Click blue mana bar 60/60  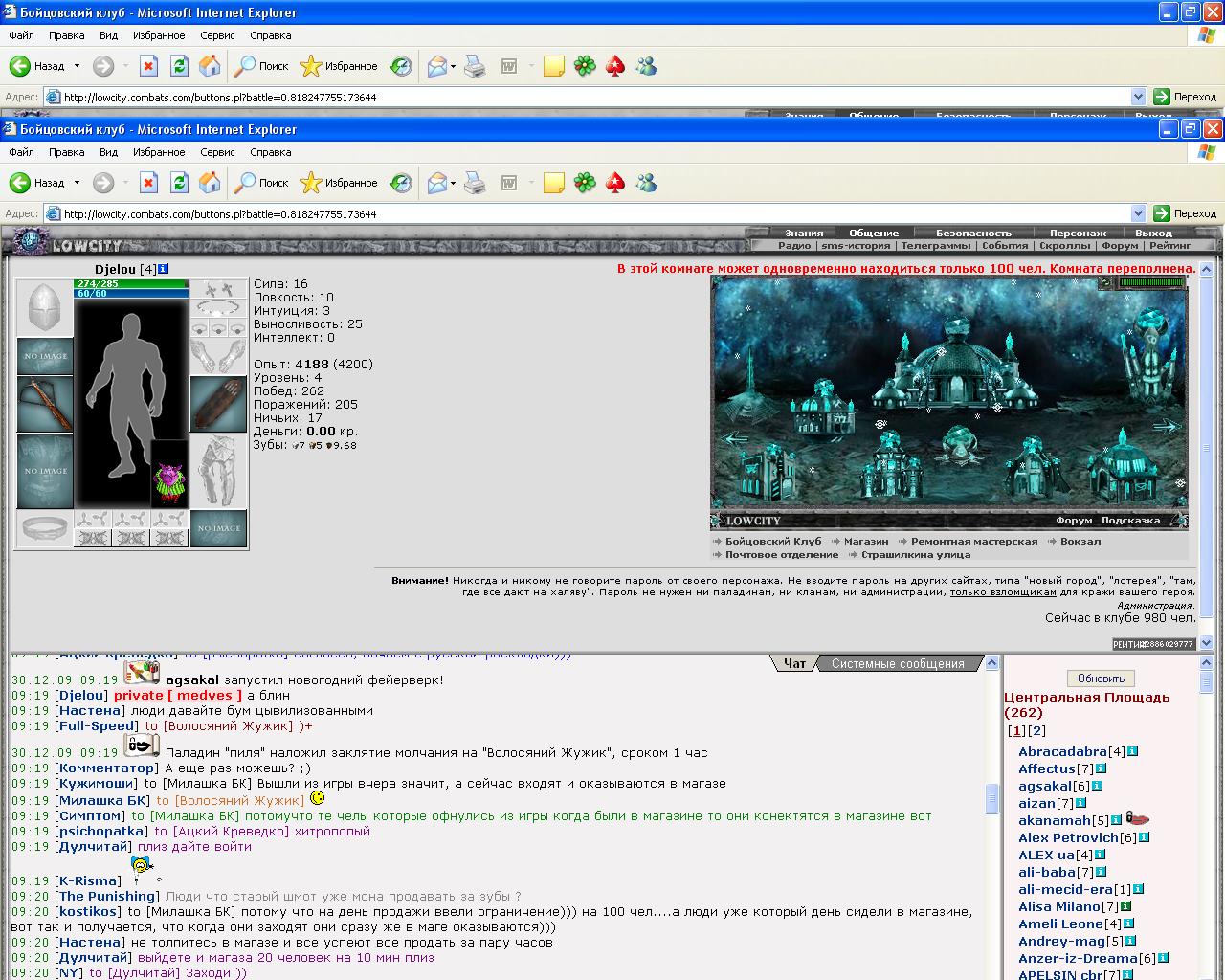[131, 294]
